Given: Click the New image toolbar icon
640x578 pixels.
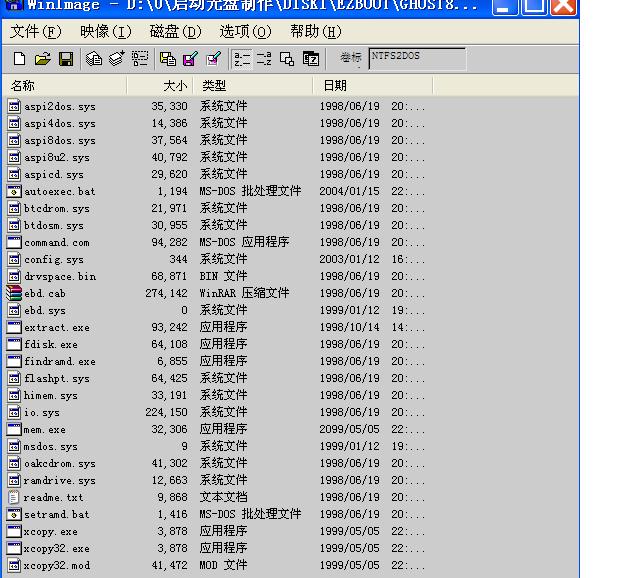Looking at the screenshot, I should pyautogui.click(x=20, y=59).
